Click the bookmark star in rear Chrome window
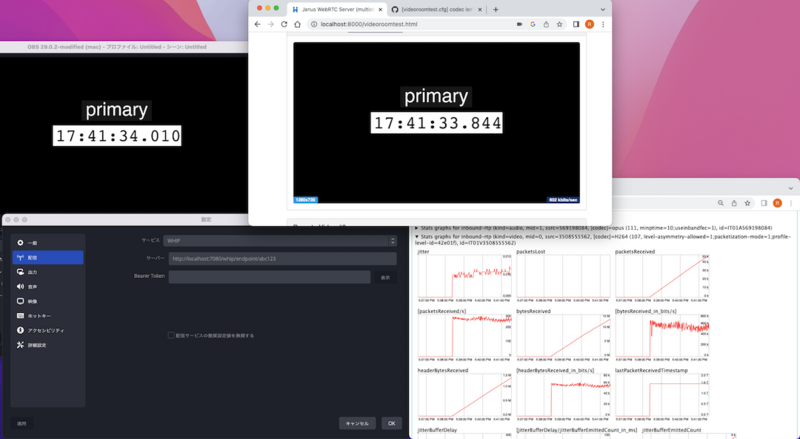This screenshot has width=800, height=439. click(747, 203)
